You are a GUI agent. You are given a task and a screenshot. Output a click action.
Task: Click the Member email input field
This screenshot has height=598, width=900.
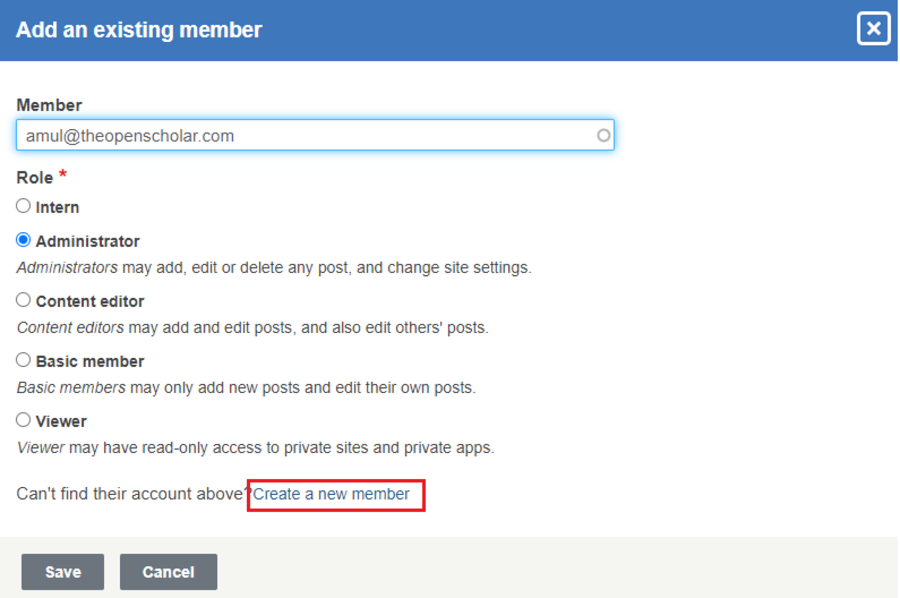pos(300,135)
